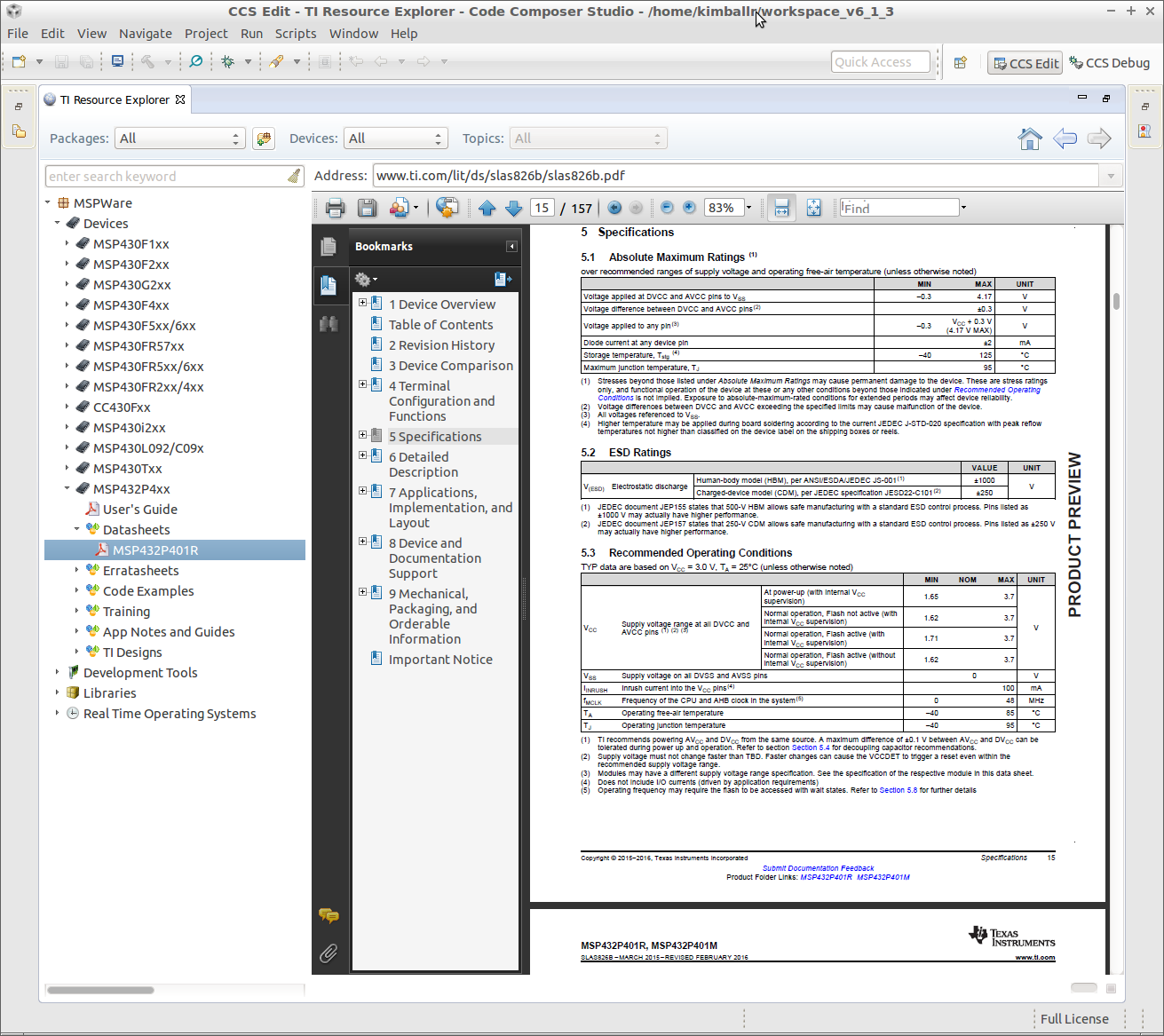Open the attachments paperclip panel
This screenshot has height=1036, width=1164.
329,953
